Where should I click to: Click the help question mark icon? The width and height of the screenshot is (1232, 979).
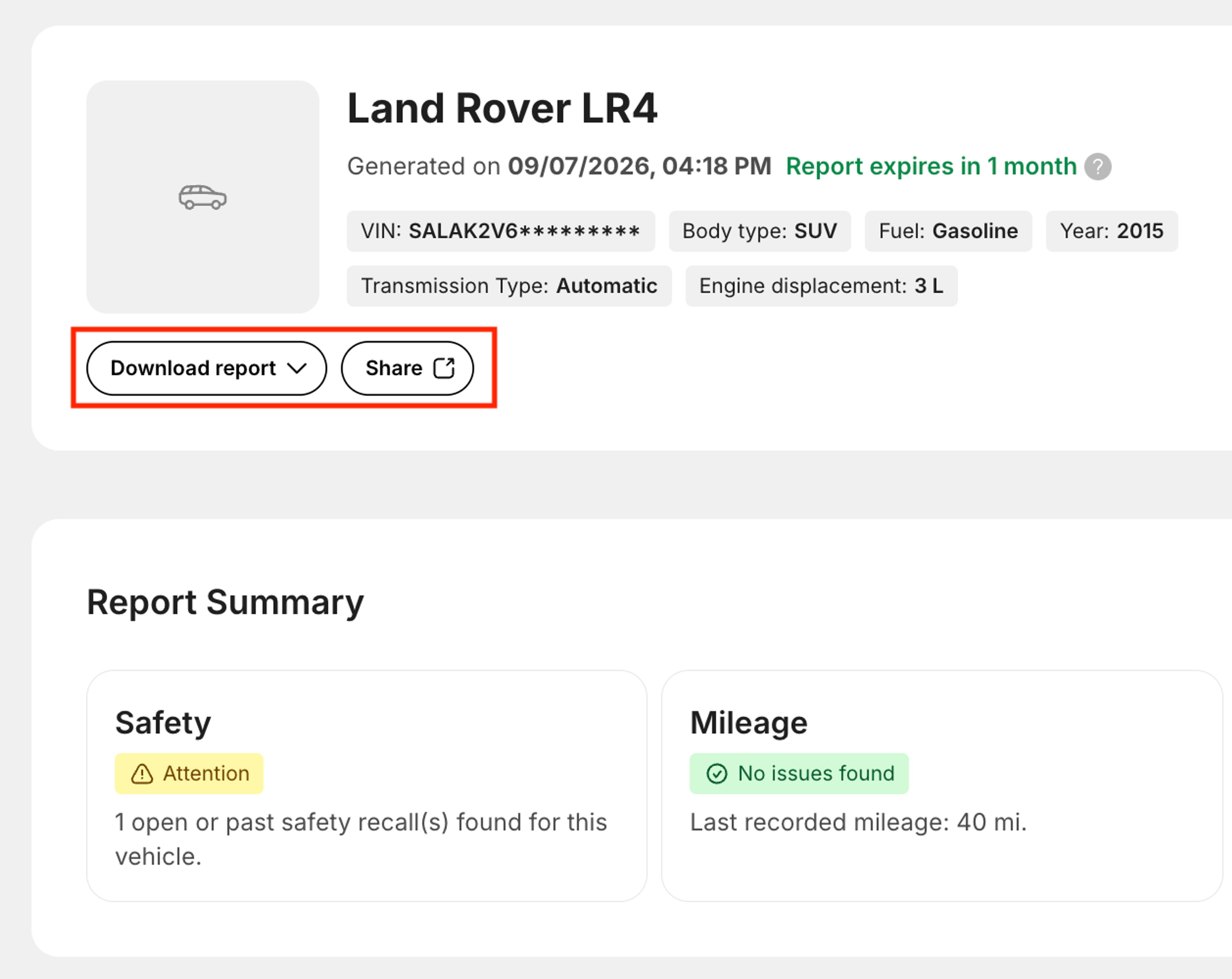(1098, 167)
